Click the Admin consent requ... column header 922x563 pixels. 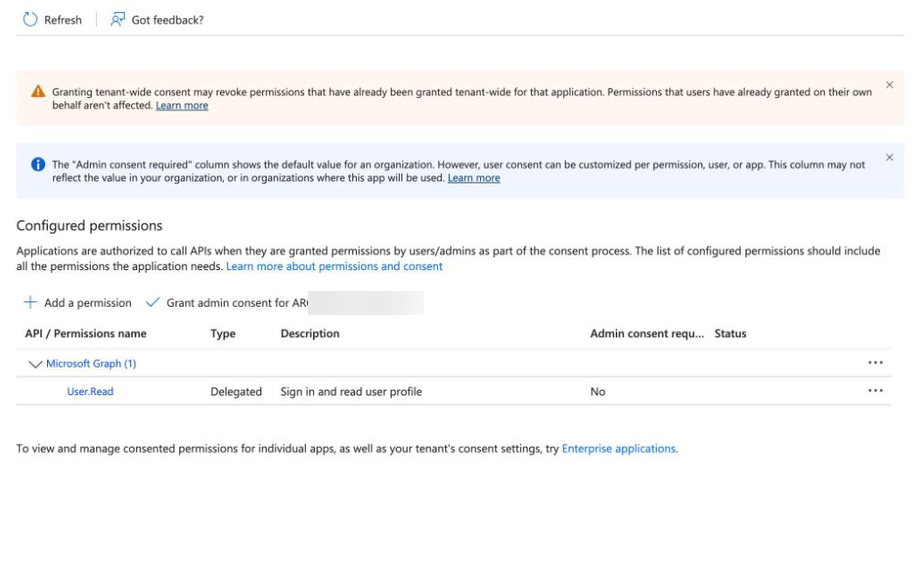click(x=647, y=334)
